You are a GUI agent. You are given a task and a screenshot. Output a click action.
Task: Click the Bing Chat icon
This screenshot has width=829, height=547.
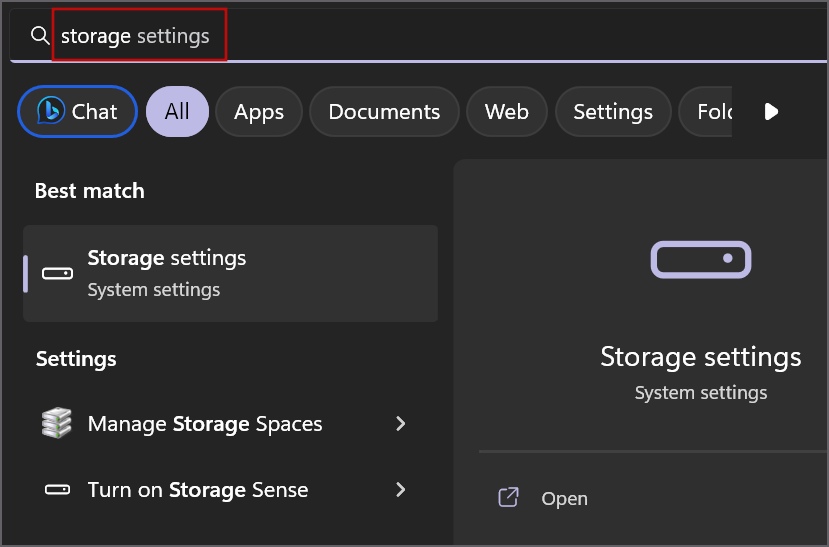51,111
